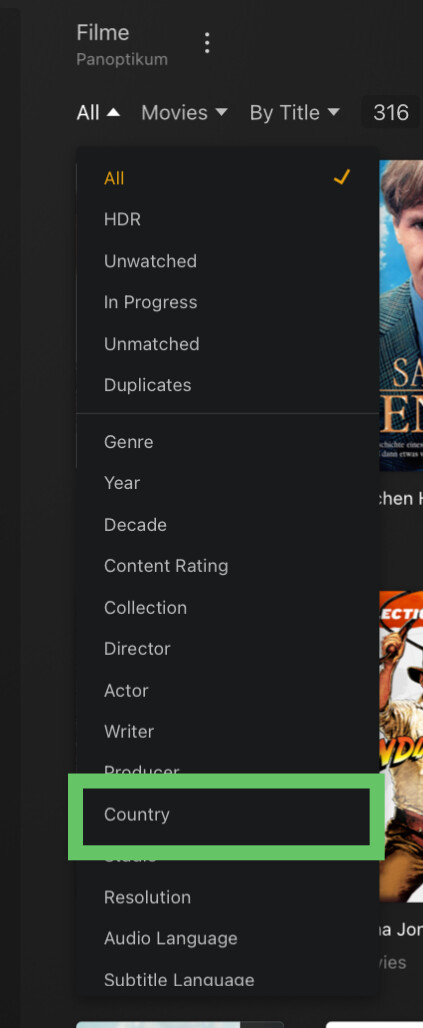Viewport: 423px width, 1028px height.
Task: Select Content Rating filter
Action: click(x=228, y=566)
